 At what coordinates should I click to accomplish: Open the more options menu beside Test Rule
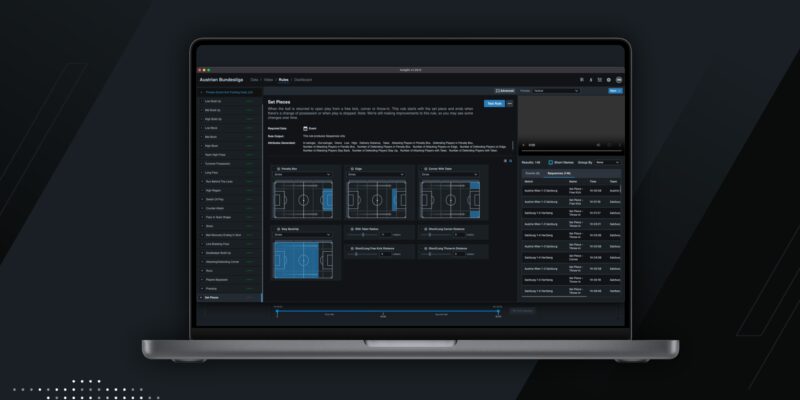point(509,103)
